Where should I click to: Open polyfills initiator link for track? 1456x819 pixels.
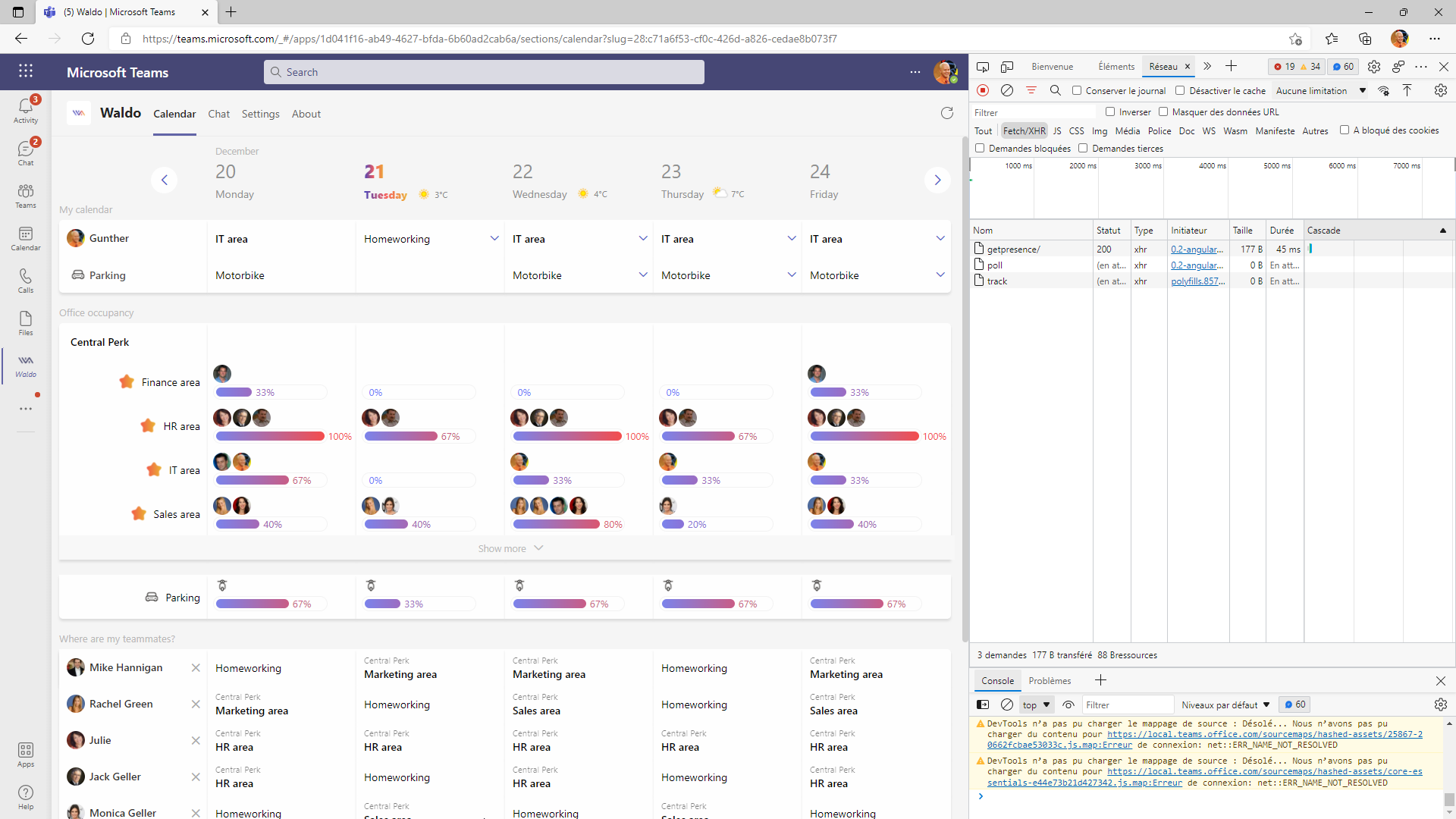click(x=1198, y=281)
